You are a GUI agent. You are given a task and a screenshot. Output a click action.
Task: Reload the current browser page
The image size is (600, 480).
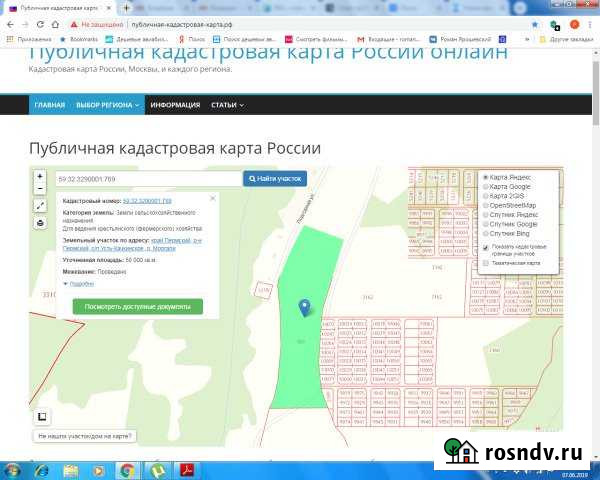pos(40,24)
